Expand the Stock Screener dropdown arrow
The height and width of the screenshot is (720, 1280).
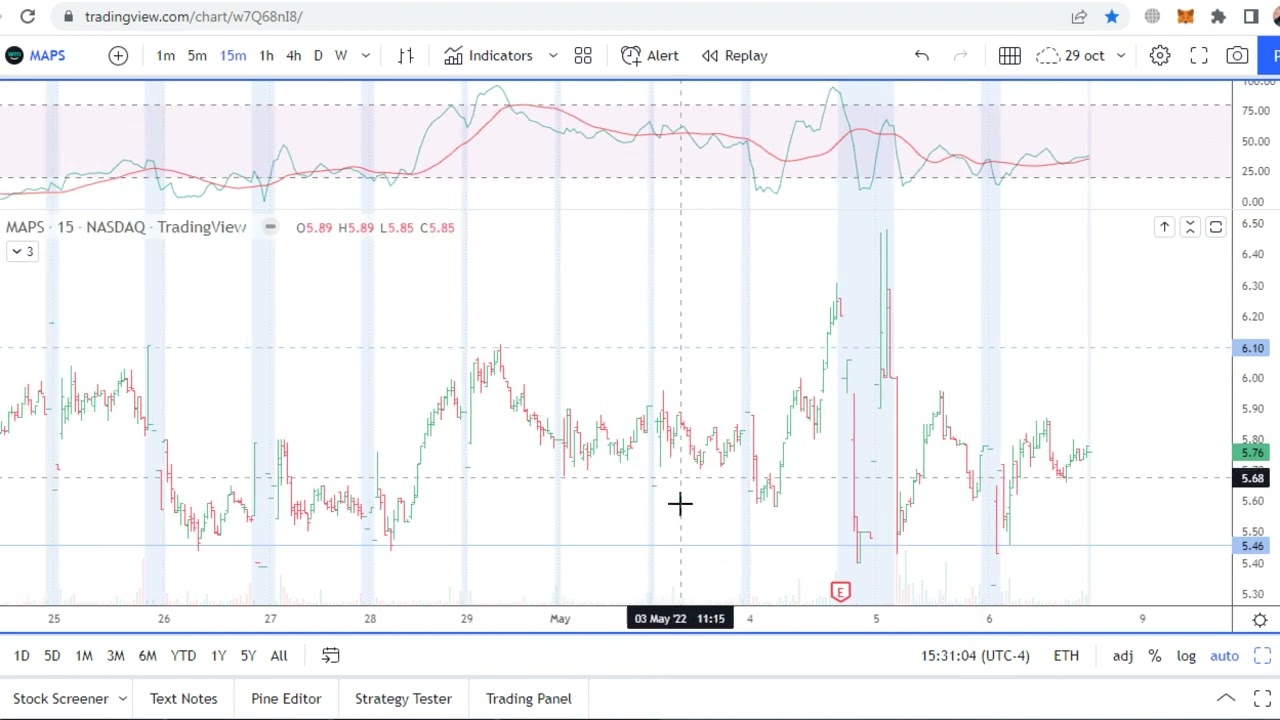tap(122, 699)
